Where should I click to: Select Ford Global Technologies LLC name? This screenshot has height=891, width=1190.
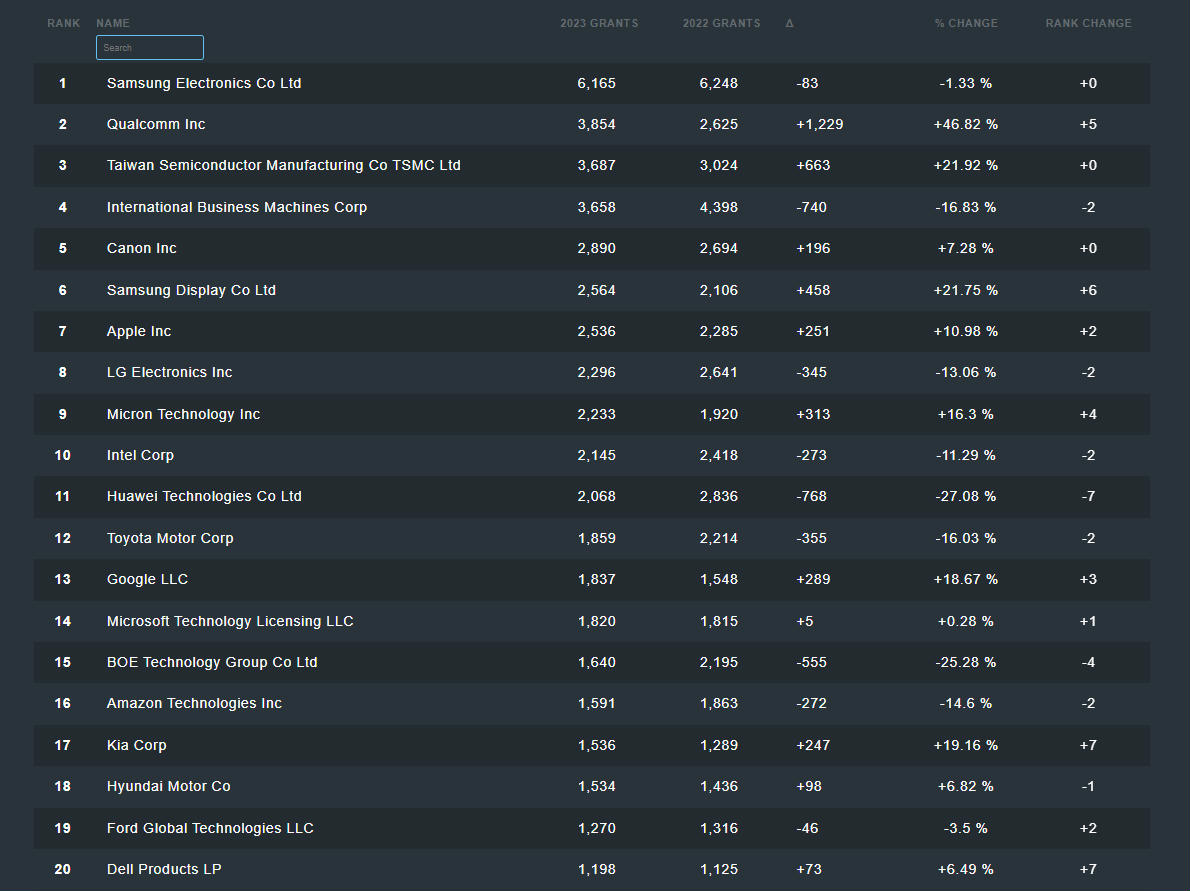tap(210, 828)
